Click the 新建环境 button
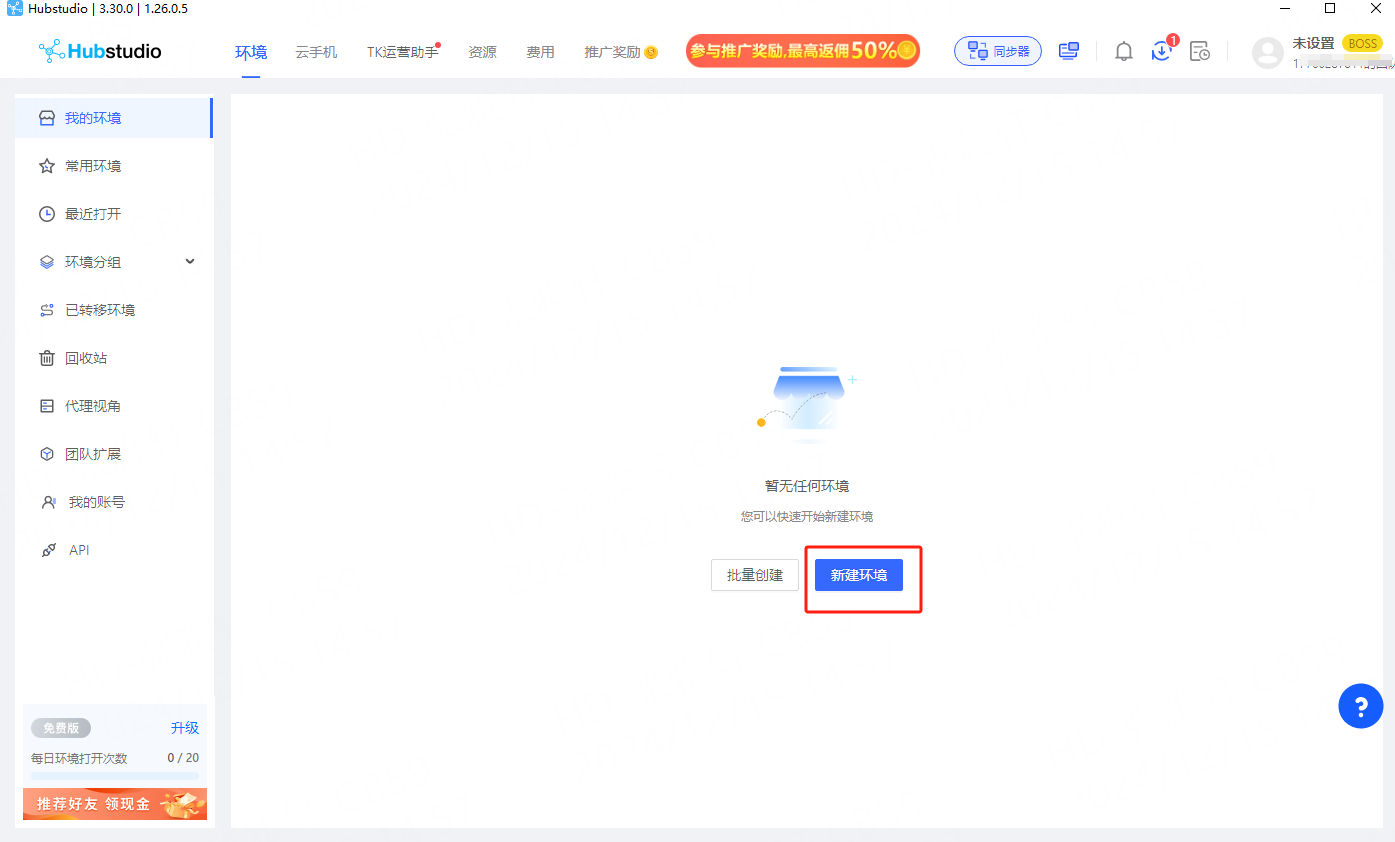Image resolution: width=1395 pixels, height=842 pixels. tap(858, 575)
